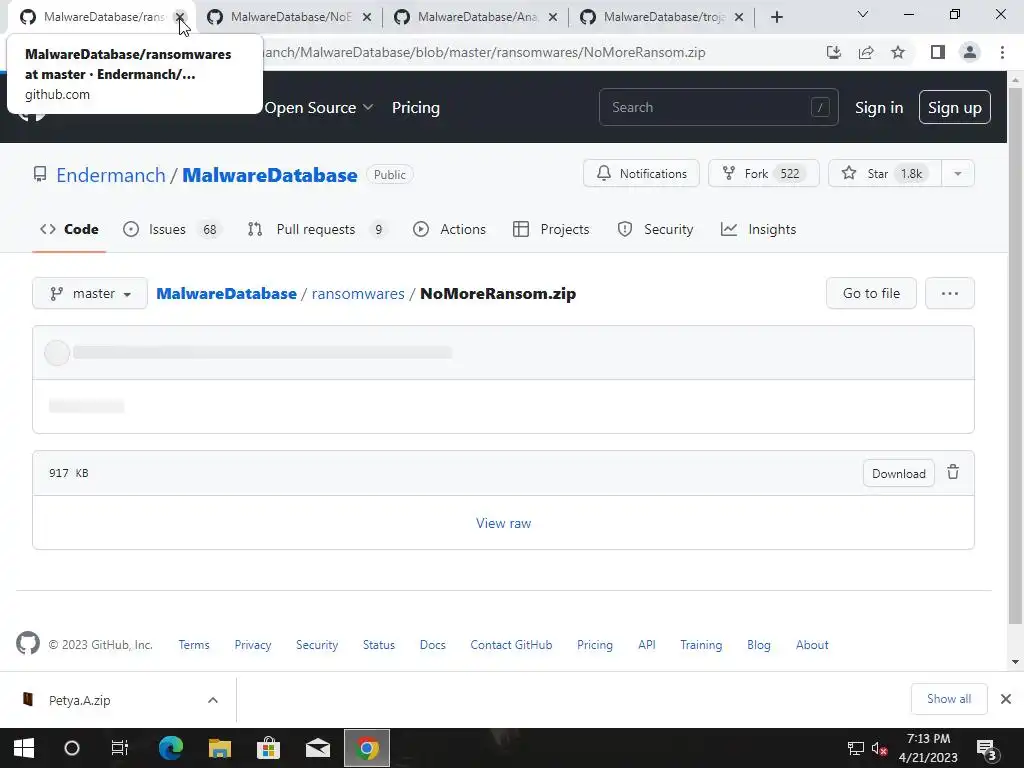Open a new browser tab
The height and width of the screenshot is (768, 1024).
coord(776,17)
